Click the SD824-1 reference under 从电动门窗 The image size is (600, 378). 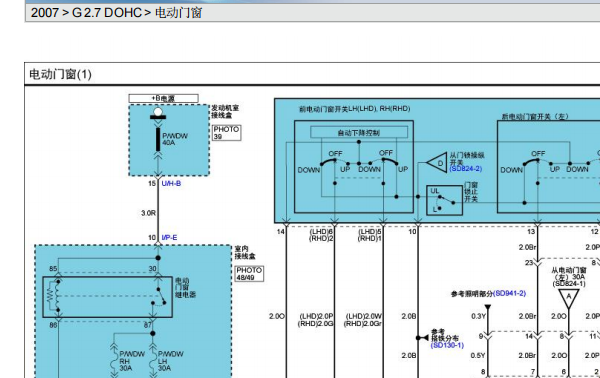coord(569,284)
